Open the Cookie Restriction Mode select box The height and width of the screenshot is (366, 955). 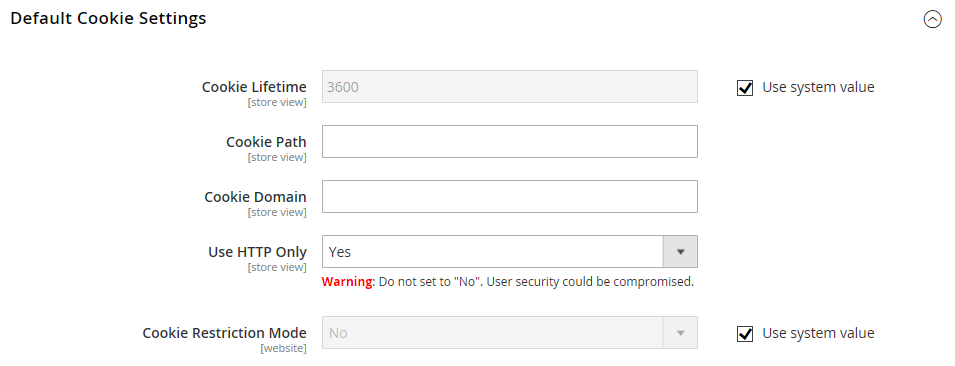tap(510, 333)
